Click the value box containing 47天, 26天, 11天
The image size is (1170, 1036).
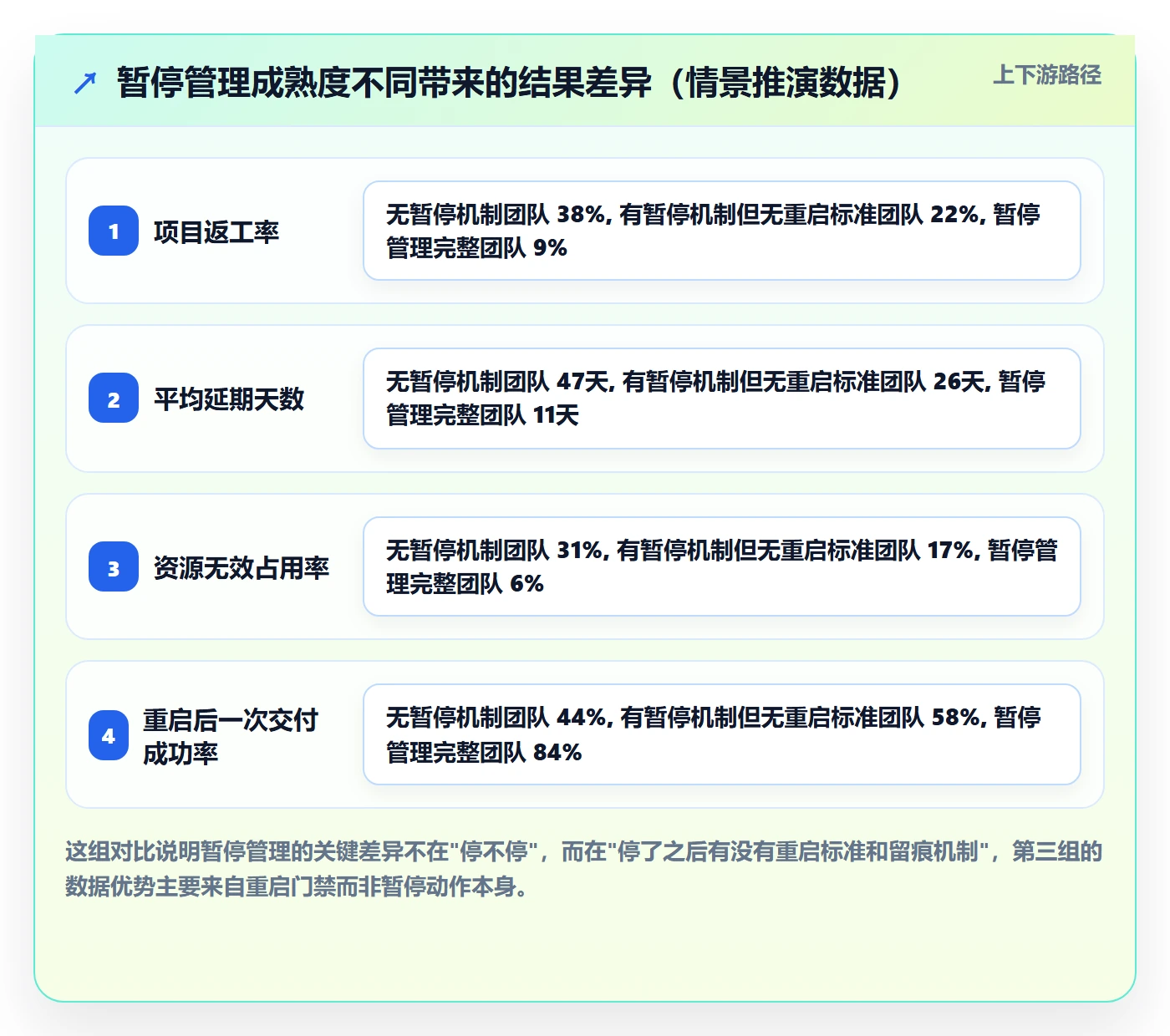722,399
